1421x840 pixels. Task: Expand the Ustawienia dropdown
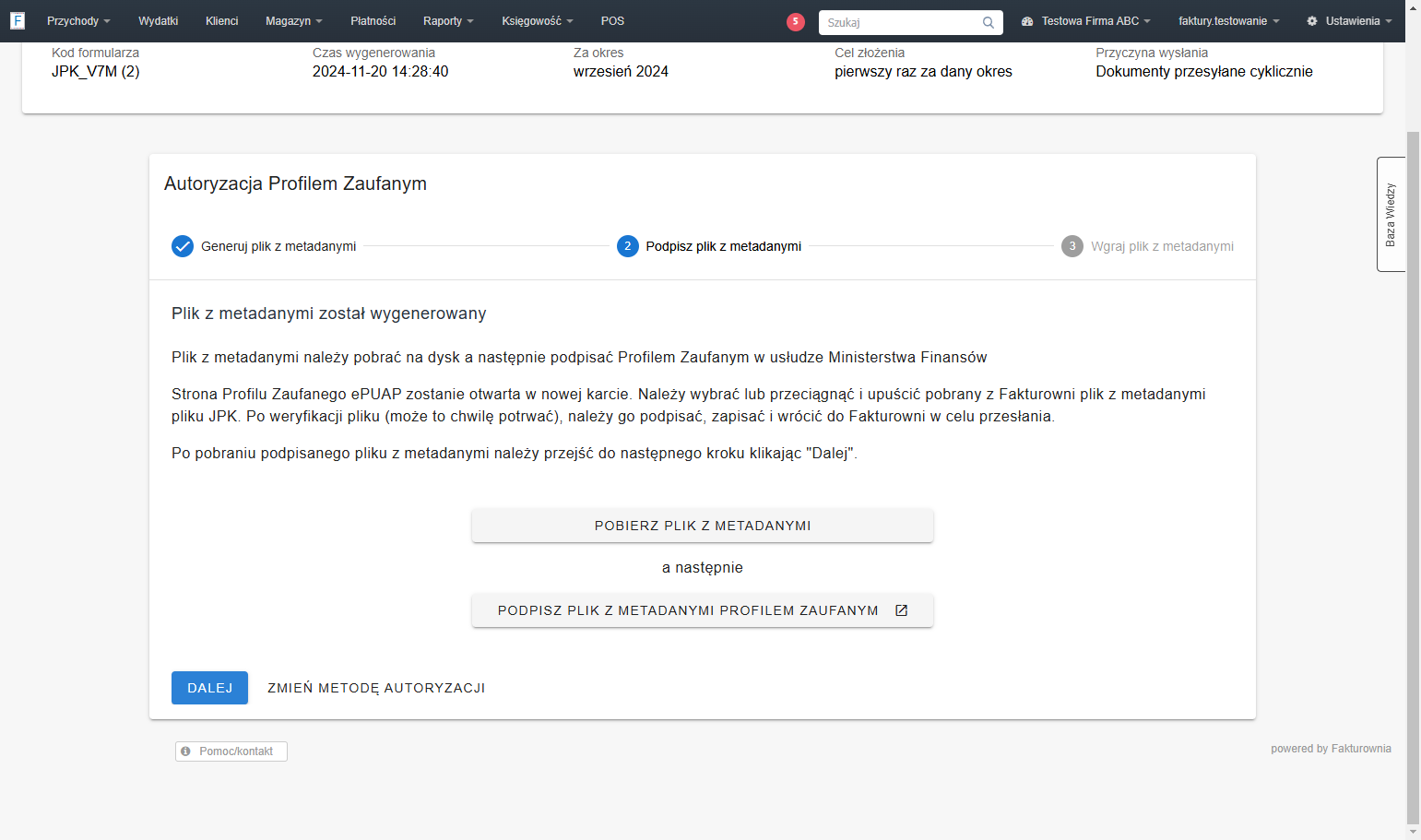1349,21
